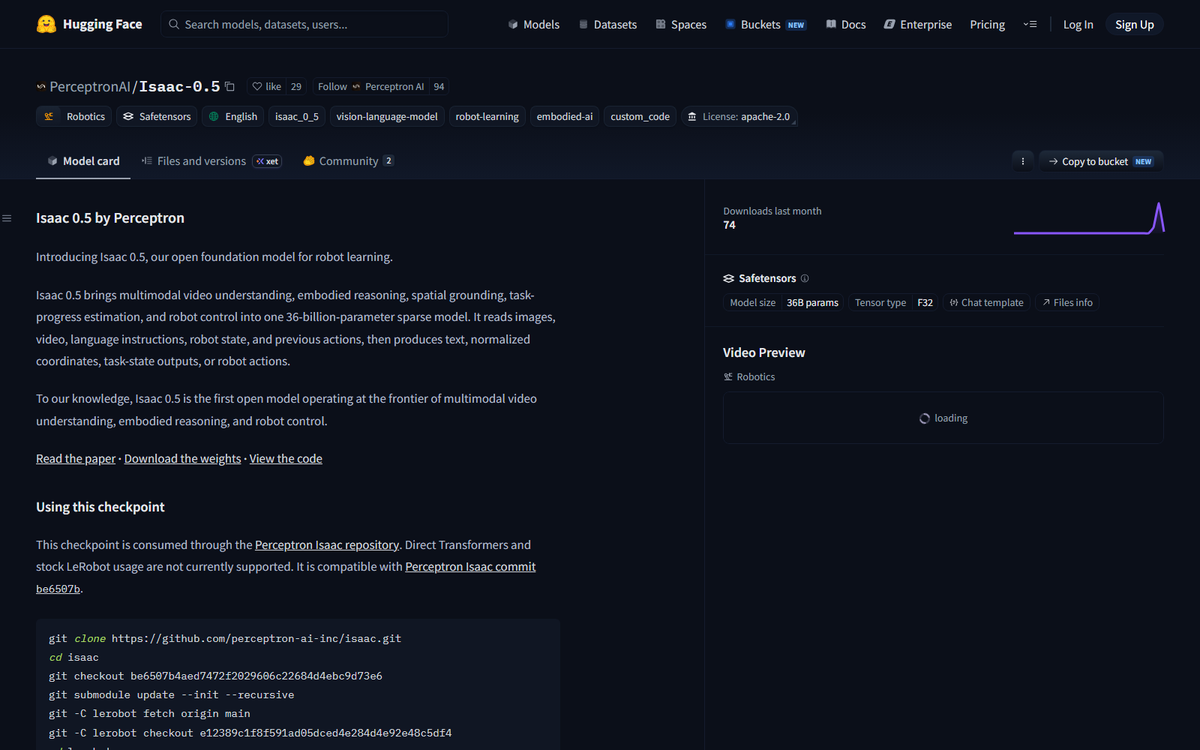Click the Model size 36B params badge

(784, 302)
